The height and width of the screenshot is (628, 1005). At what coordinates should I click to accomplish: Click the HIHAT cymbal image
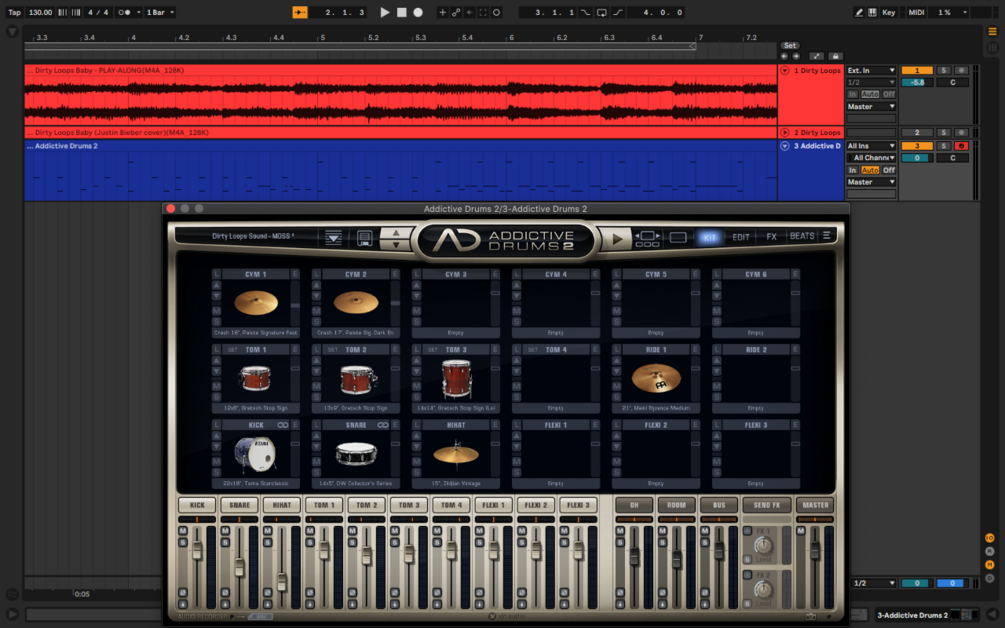456,453
